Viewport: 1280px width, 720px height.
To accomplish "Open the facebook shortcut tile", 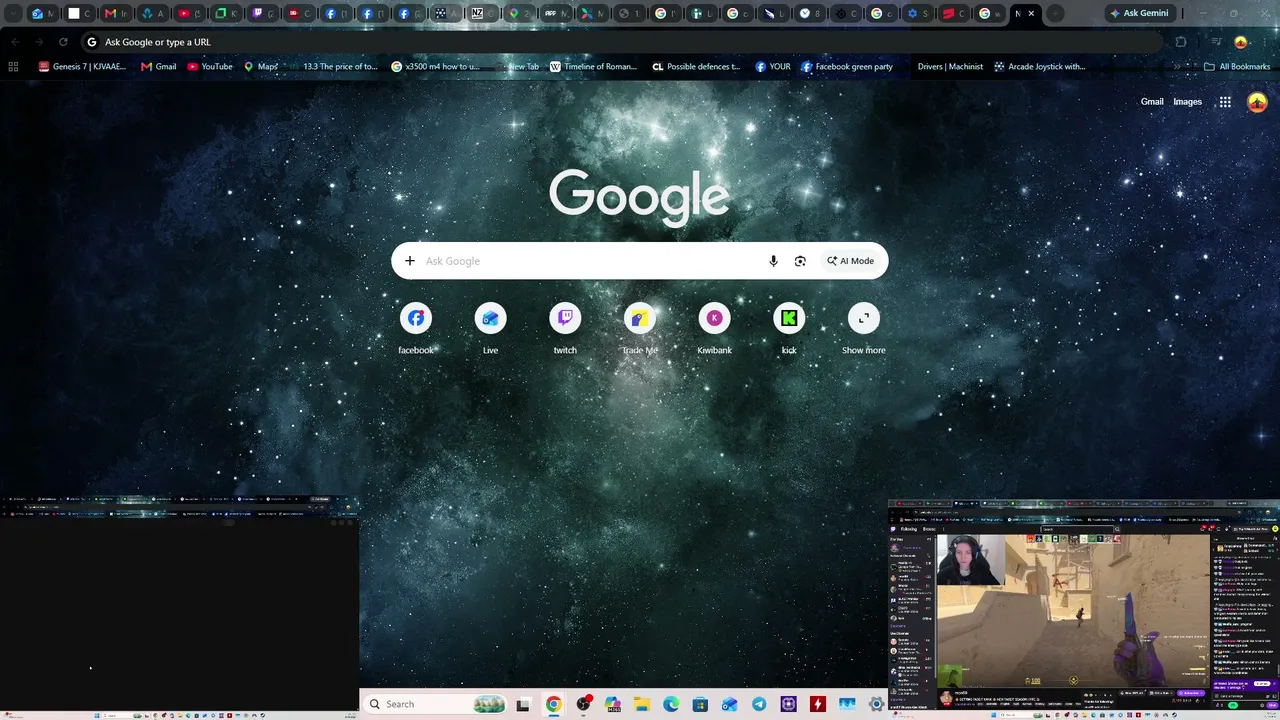I will [416, 329].
